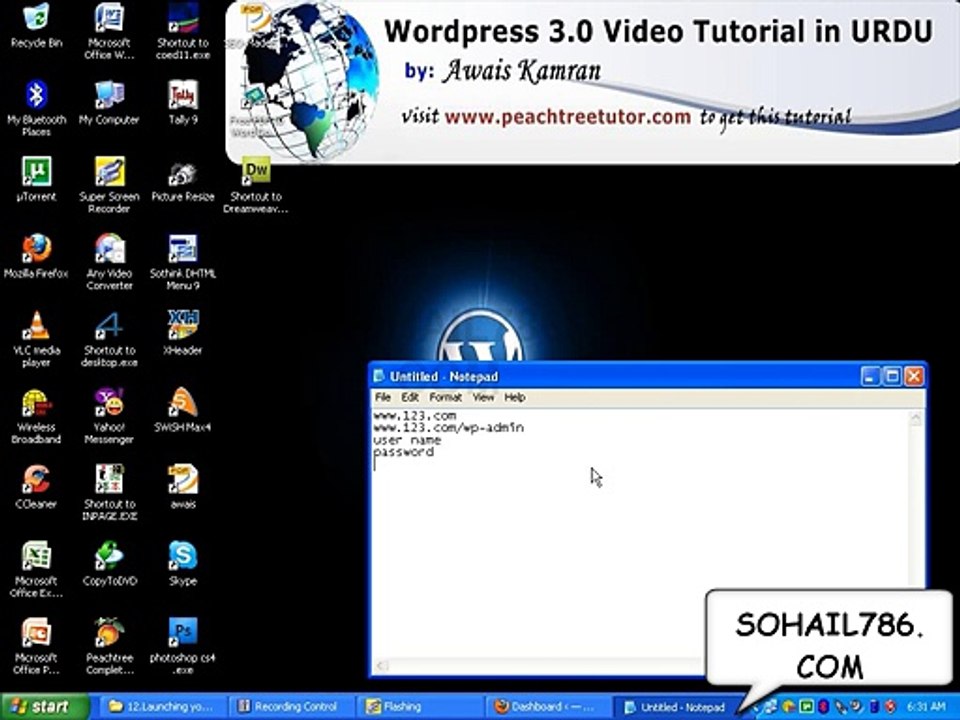The image size is (960, 720).
Task: Select Super Screen Recorder icon
Action: pyautogui.click(x=109, y=184)
